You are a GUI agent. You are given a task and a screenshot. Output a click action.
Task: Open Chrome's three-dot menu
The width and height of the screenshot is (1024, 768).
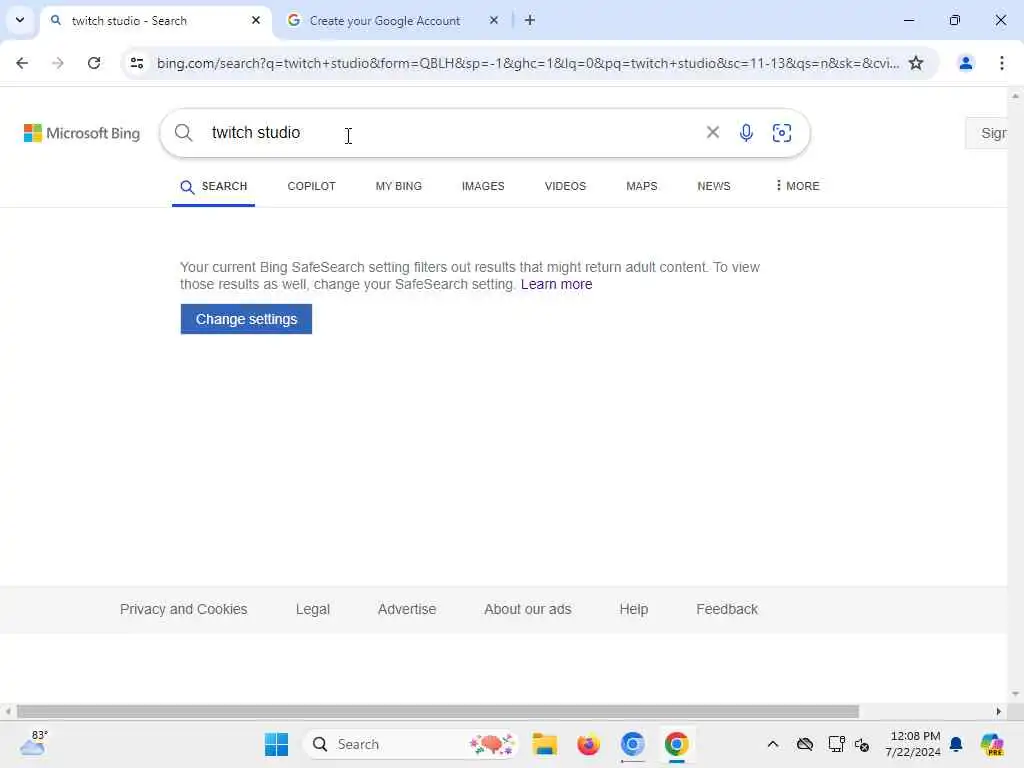[1002, 63]
